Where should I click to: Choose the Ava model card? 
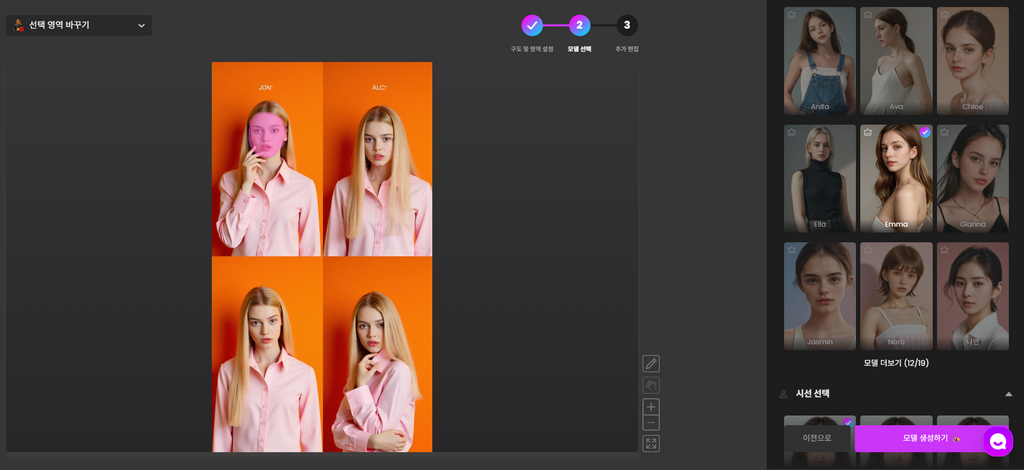896,61
